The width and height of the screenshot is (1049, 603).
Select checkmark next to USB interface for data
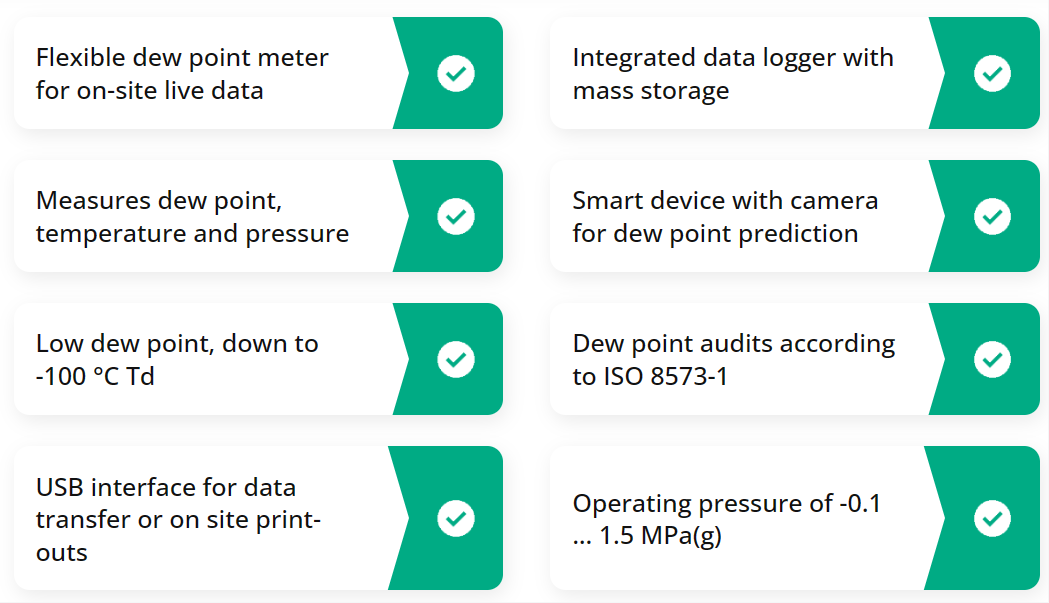(456, 518)
